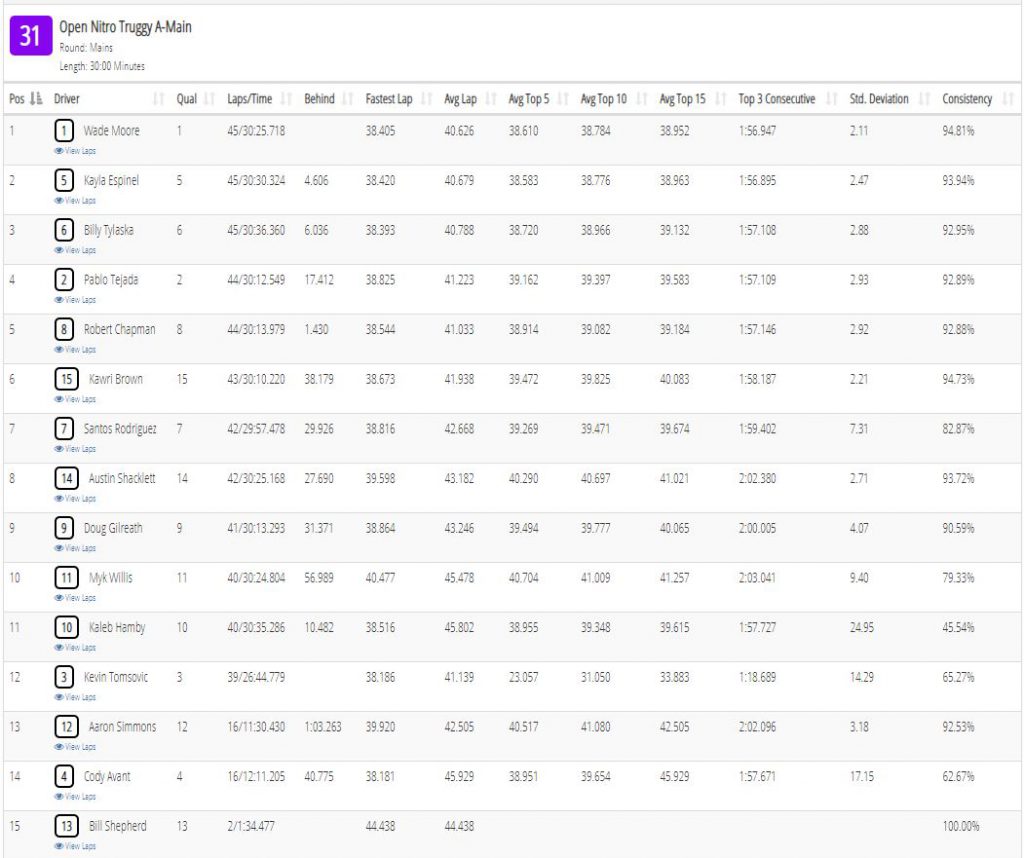Viewport: 1024px width, 858px height.
Task: Sort by Top 3 Consecutive column
Action: [776, 99]
